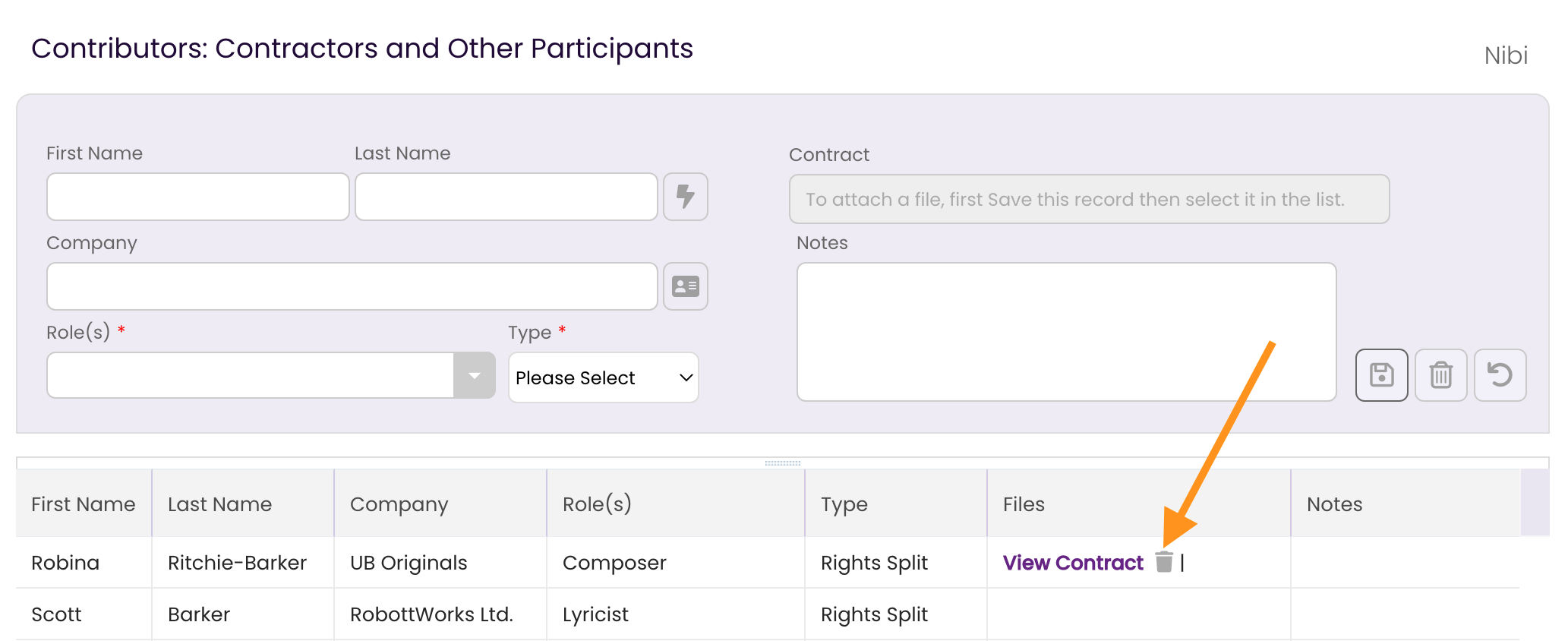
Task: Sort by Last Name column header
Action: pyautogui.click(x=243, y=504)
